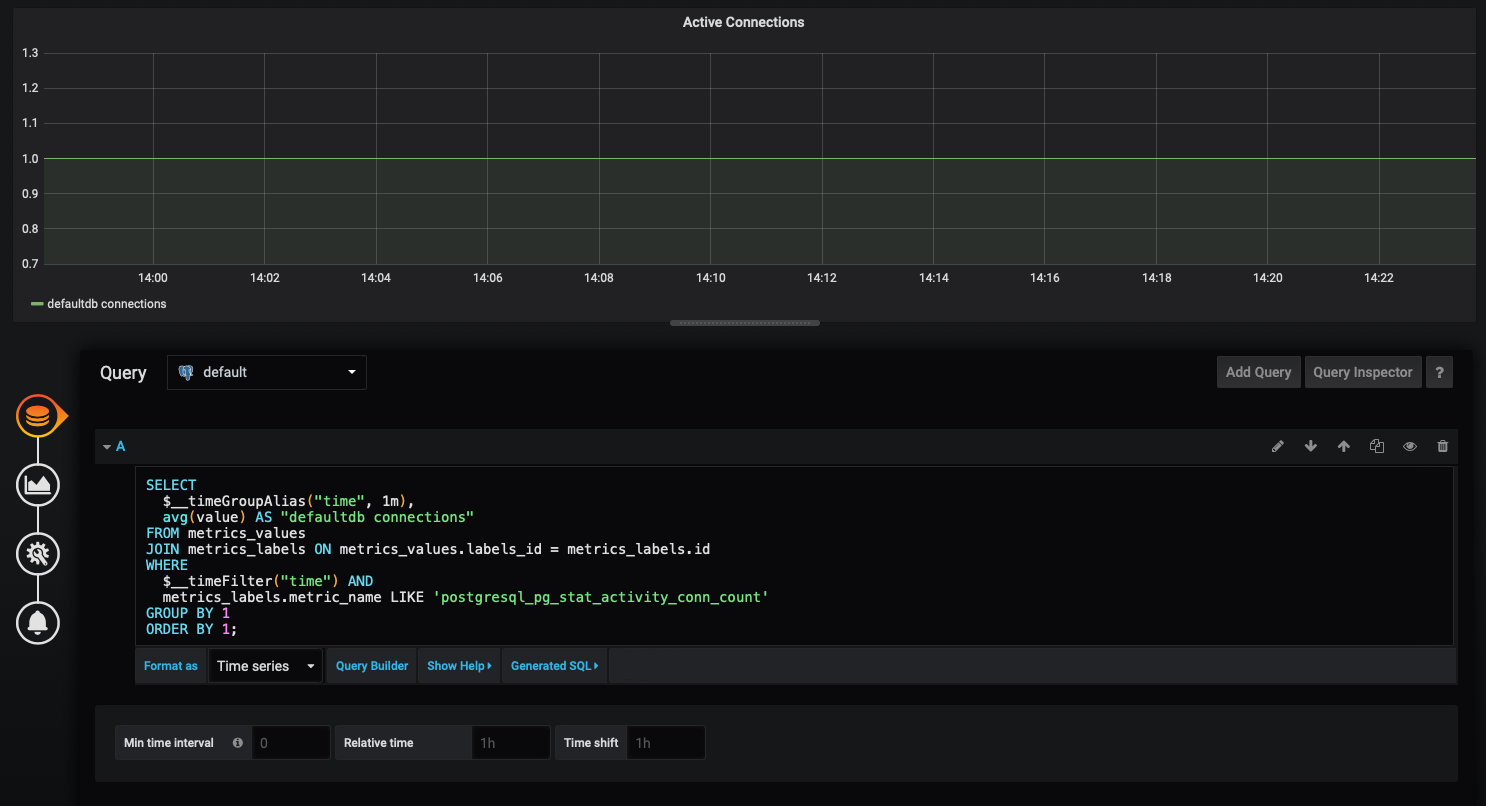Move query A up with the arrow icon

pyautogui.click(x=1343, y=446)
